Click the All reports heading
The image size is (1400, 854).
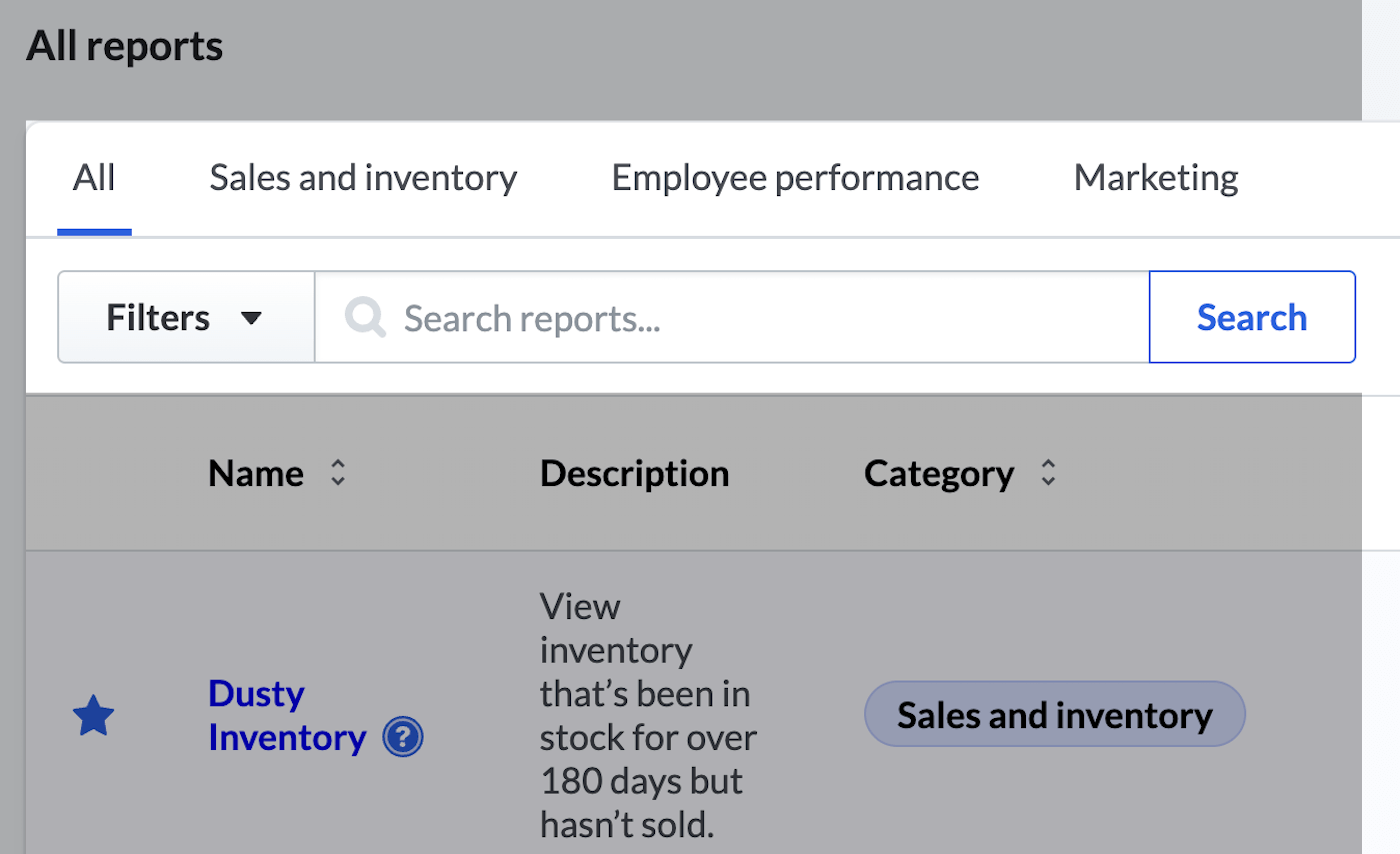tap(124, 46)
